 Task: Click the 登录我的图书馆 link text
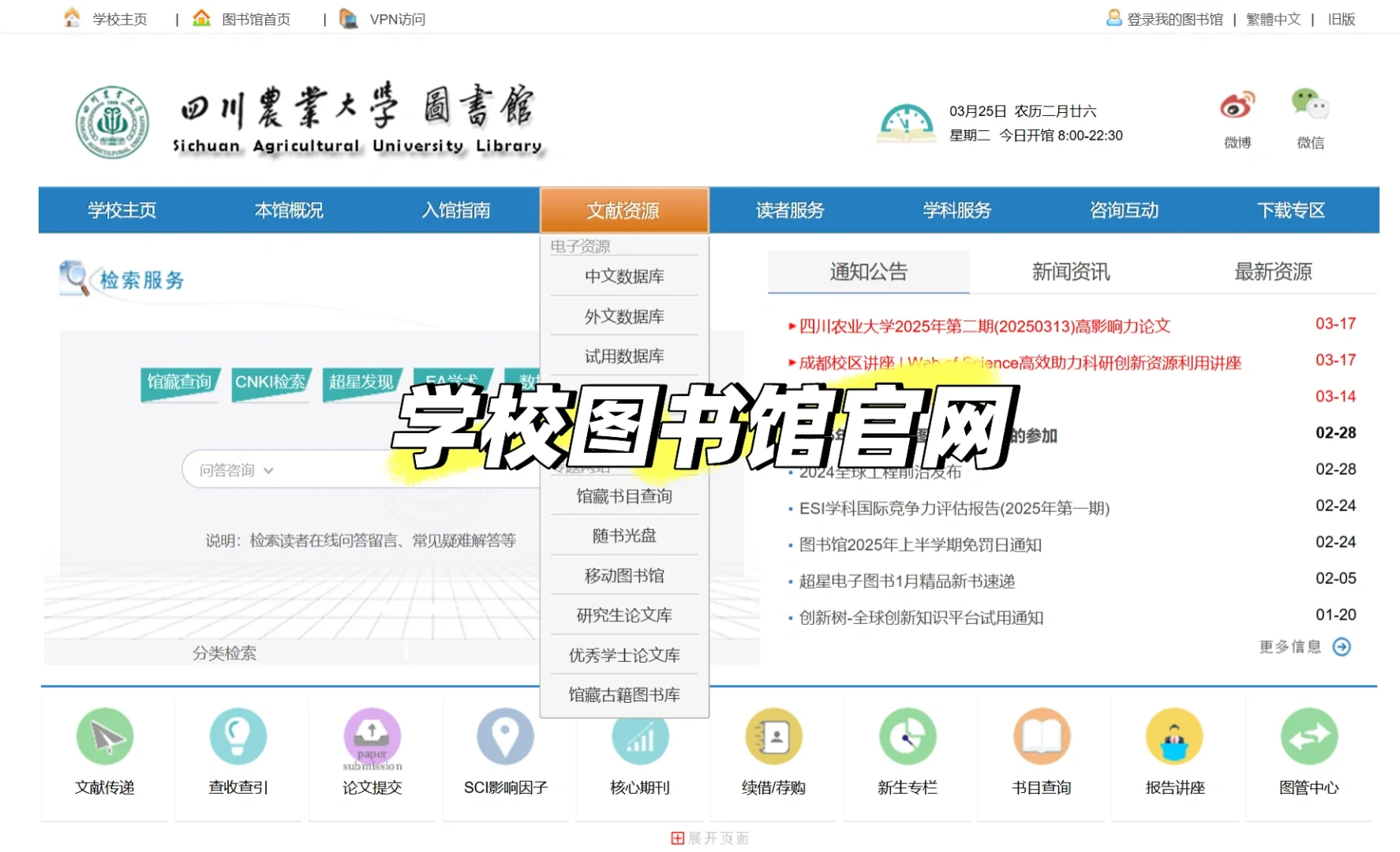(1174, 19)
